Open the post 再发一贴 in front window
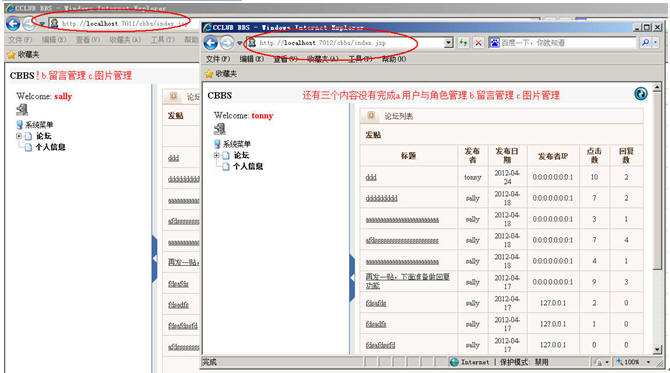 point(408,281)
